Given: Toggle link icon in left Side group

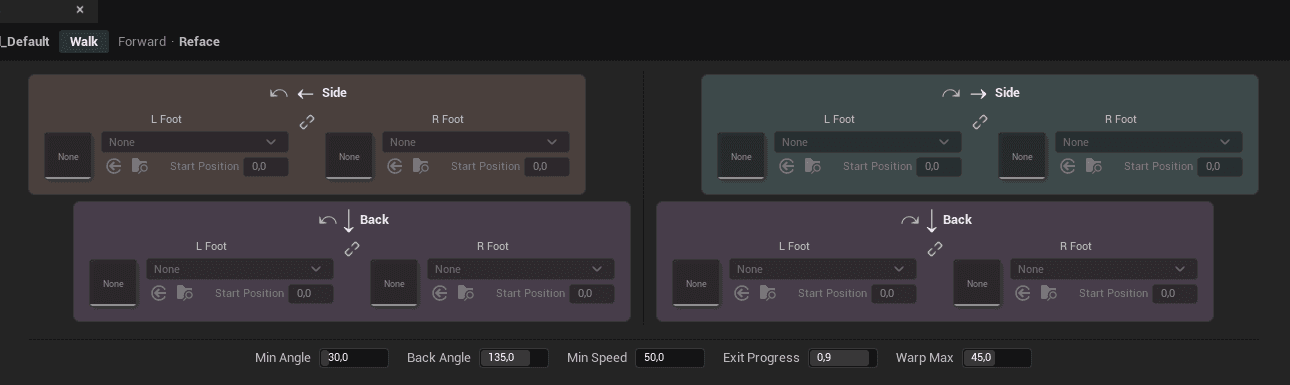Looking at the screenshot, I should pyautogui.click(x=307, y=122).
